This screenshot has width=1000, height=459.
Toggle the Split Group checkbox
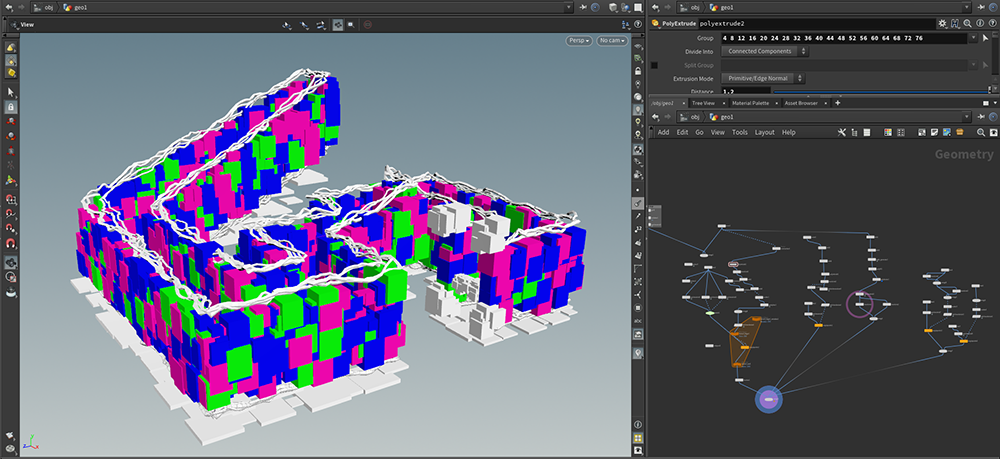pos(655,65)
